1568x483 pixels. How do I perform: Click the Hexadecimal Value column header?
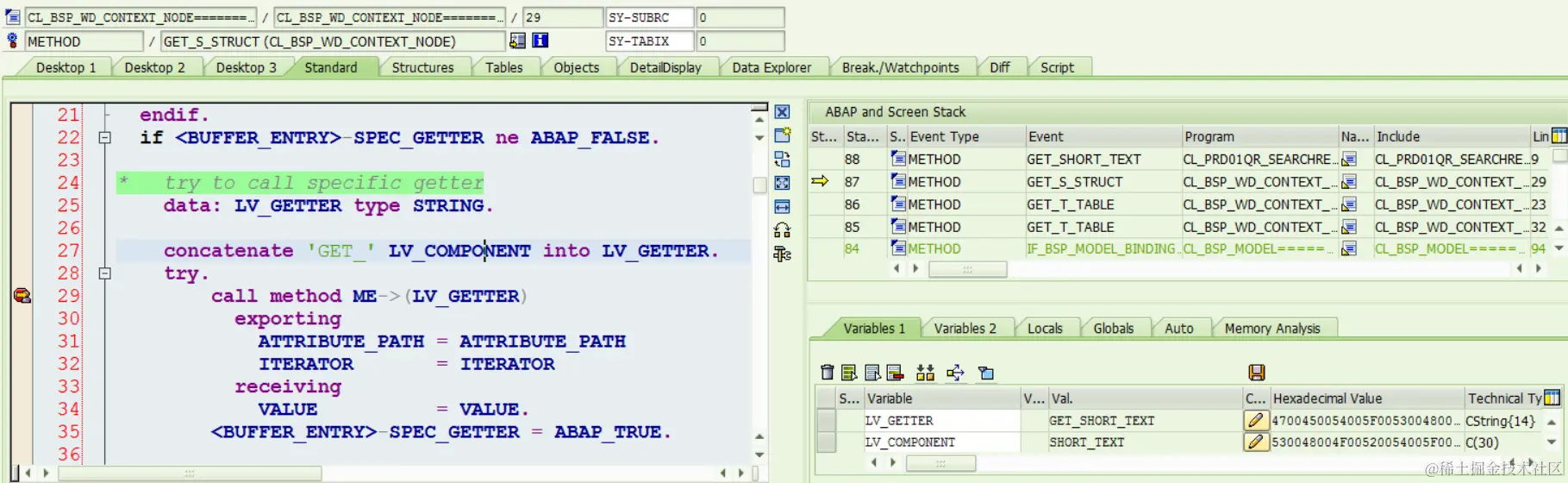1367,398
